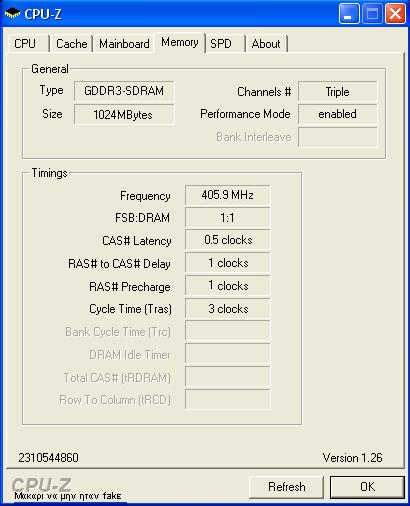
Task: Click the General group heading
Action: tap(50, 69)
